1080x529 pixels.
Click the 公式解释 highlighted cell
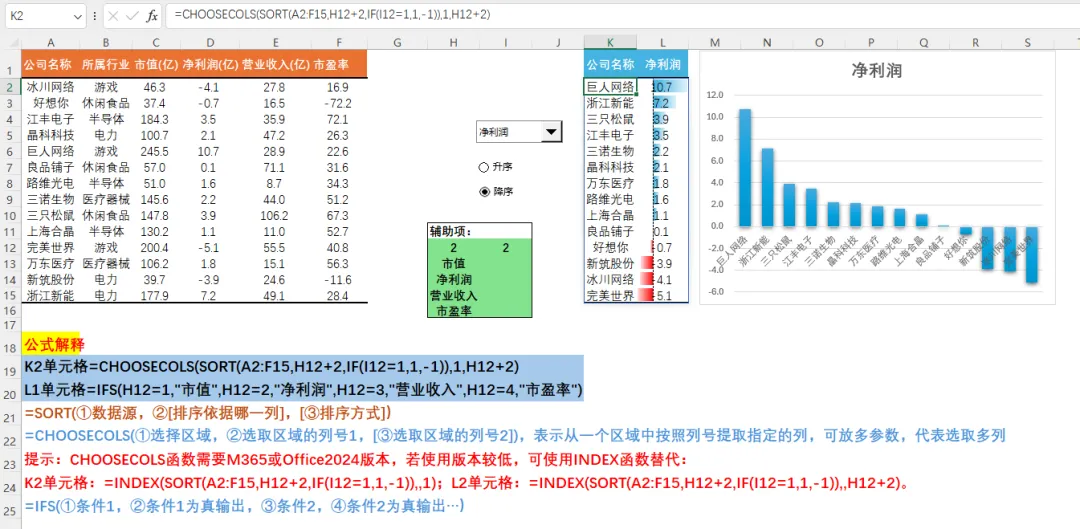[53, 344]
